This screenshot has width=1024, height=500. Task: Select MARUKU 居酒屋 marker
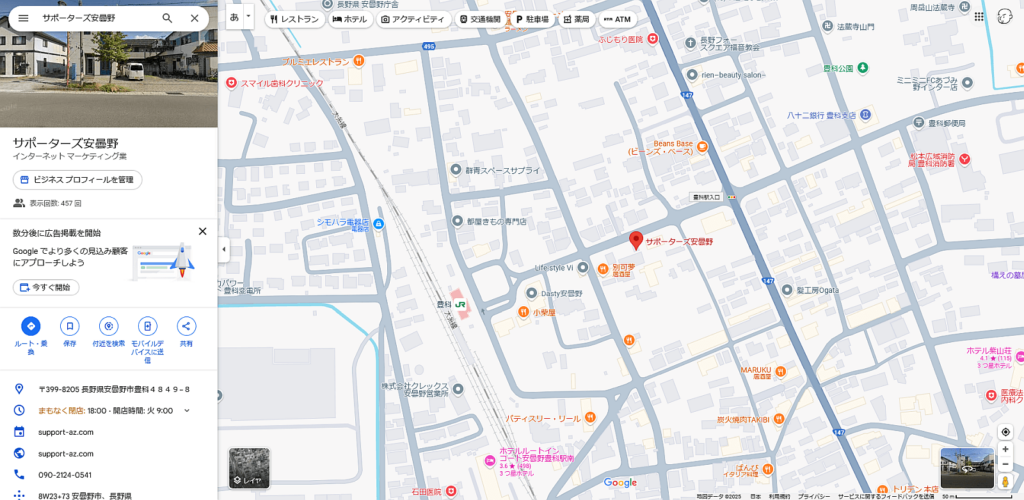[782, 372]
